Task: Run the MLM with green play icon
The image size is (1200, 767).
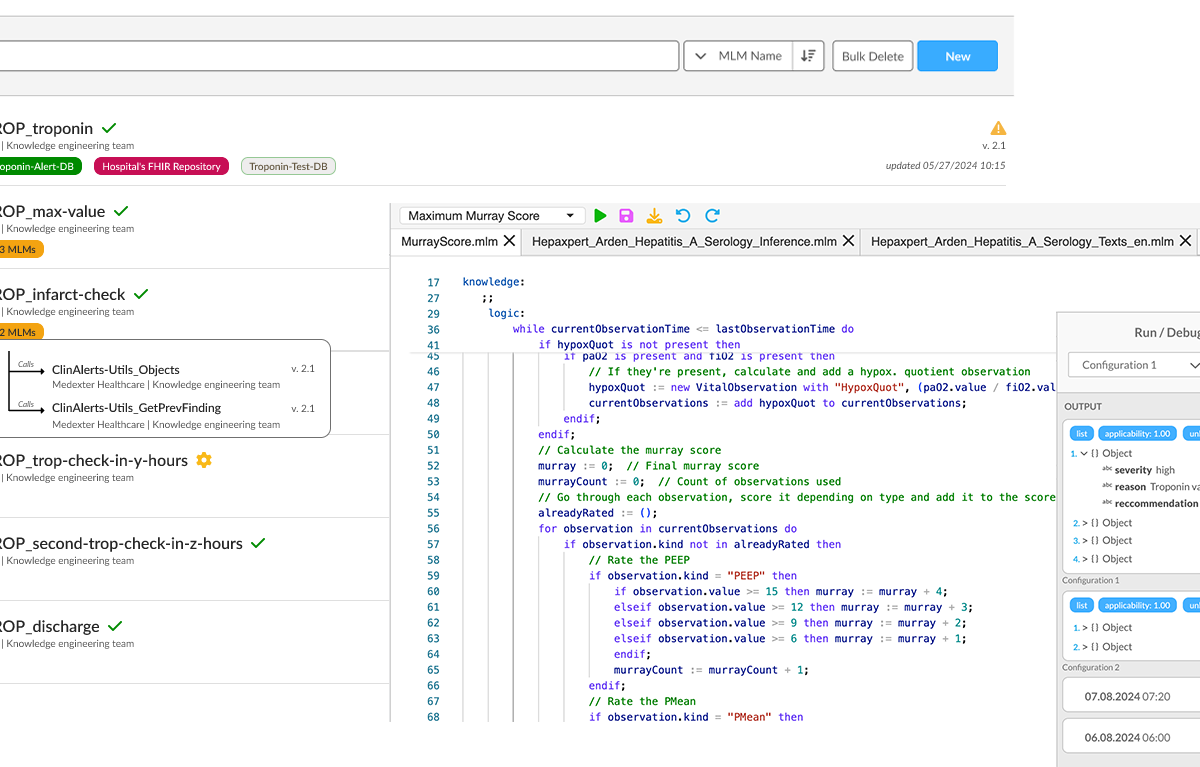Action: coord(600,215)
